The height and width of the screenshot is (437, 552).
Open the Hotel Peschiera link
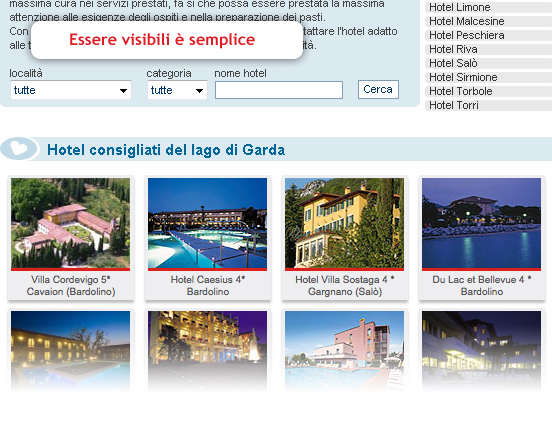[x=466, y=36]
